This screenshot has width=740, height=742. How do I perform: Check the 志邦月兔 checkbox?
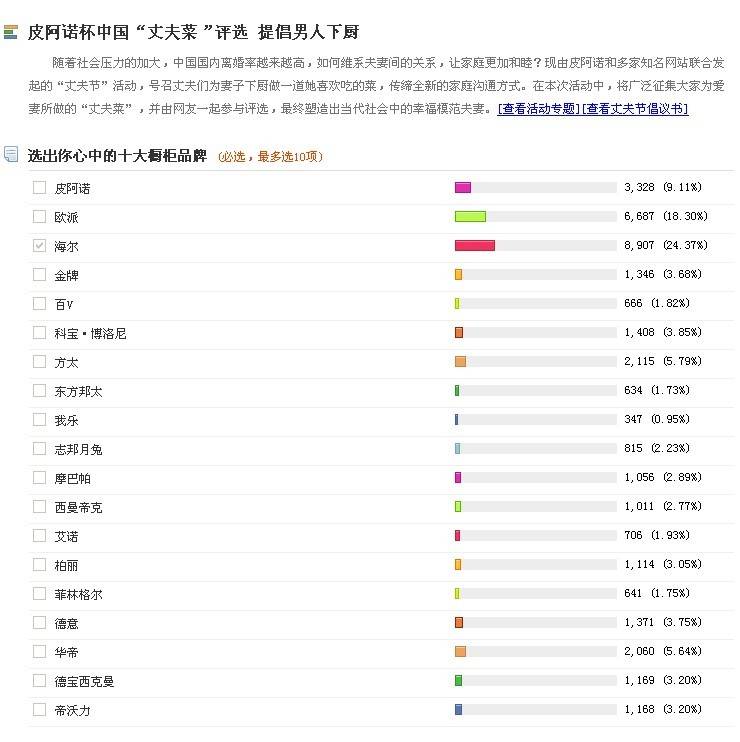click(x=39, y=448)
